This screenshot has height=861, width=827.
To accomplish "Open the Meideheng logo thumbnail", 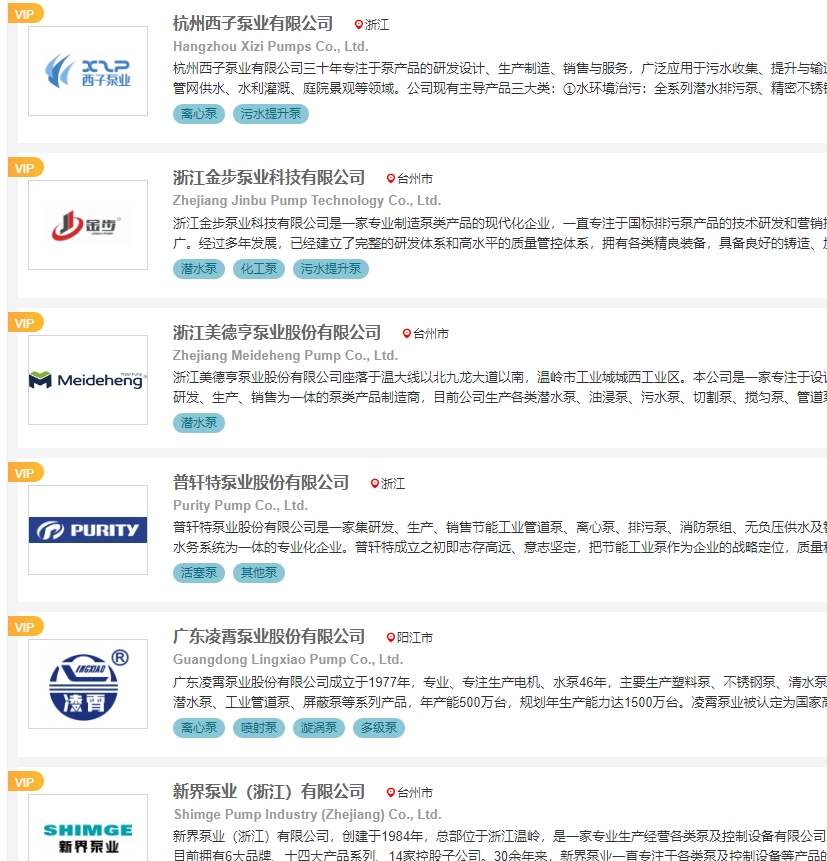I will coord(88,380).
